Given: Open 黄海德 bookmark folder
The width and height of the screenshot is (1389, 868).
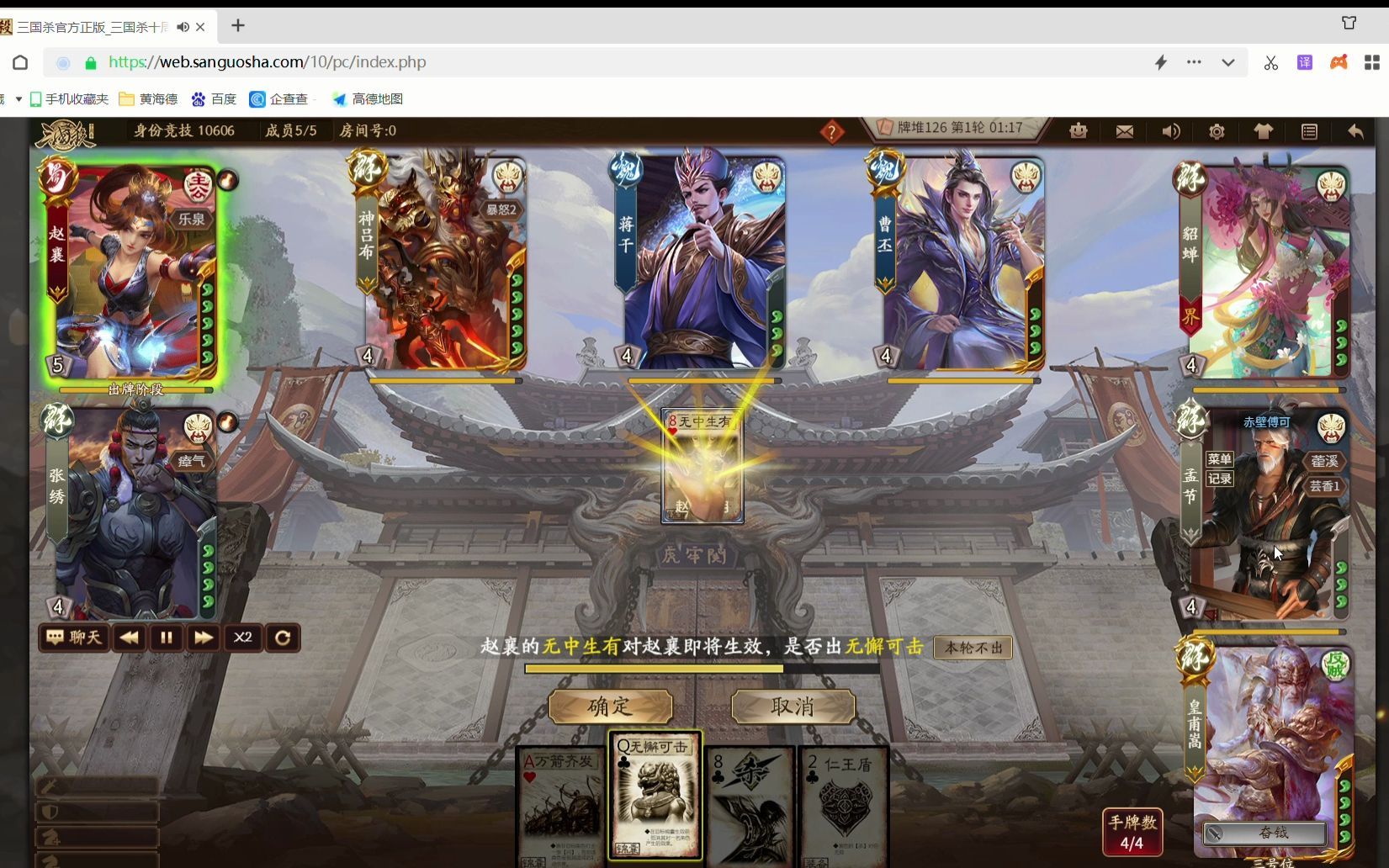Looking at the screenshot, I should coord(149,99).
